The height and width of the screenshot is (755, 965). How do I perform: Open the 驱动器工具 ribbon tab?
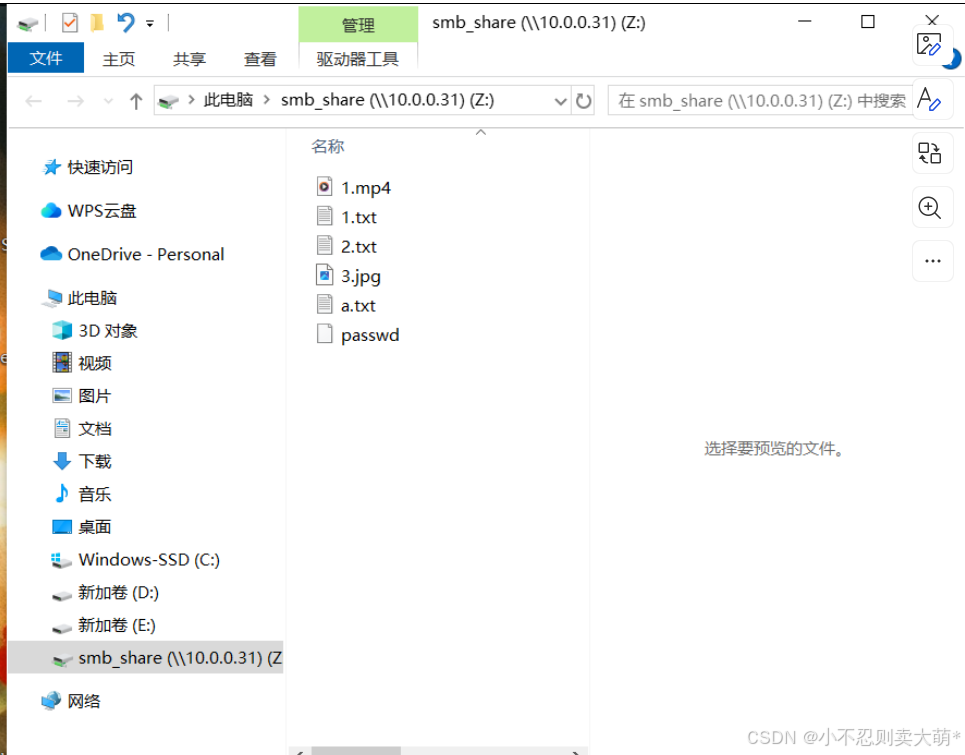tap(358, 59)
